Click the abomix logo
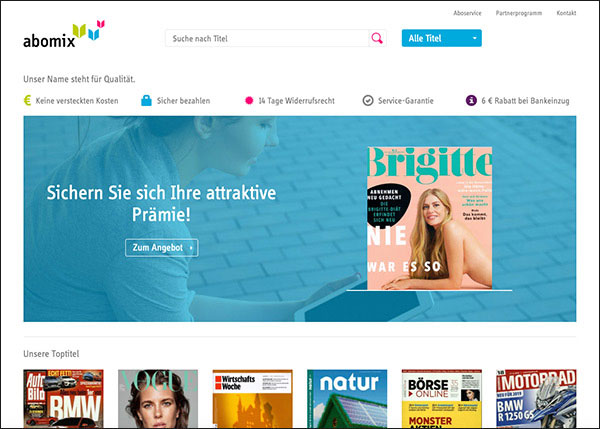The width and height of the screenshot is (600, 429). (x=64, y=34)
